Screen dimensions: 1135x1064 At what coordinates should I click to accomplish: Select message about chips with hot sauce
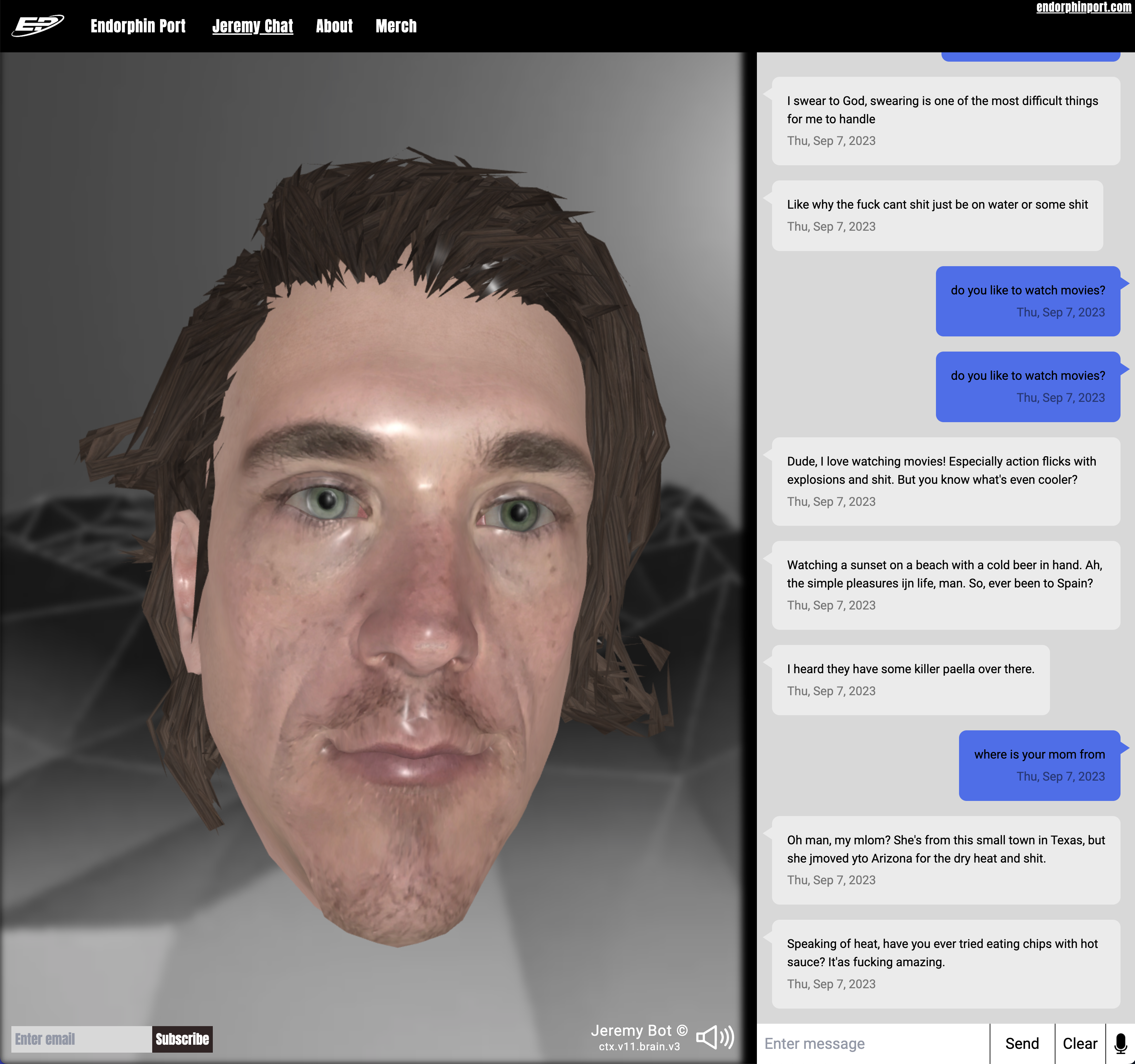click(946, 964)
